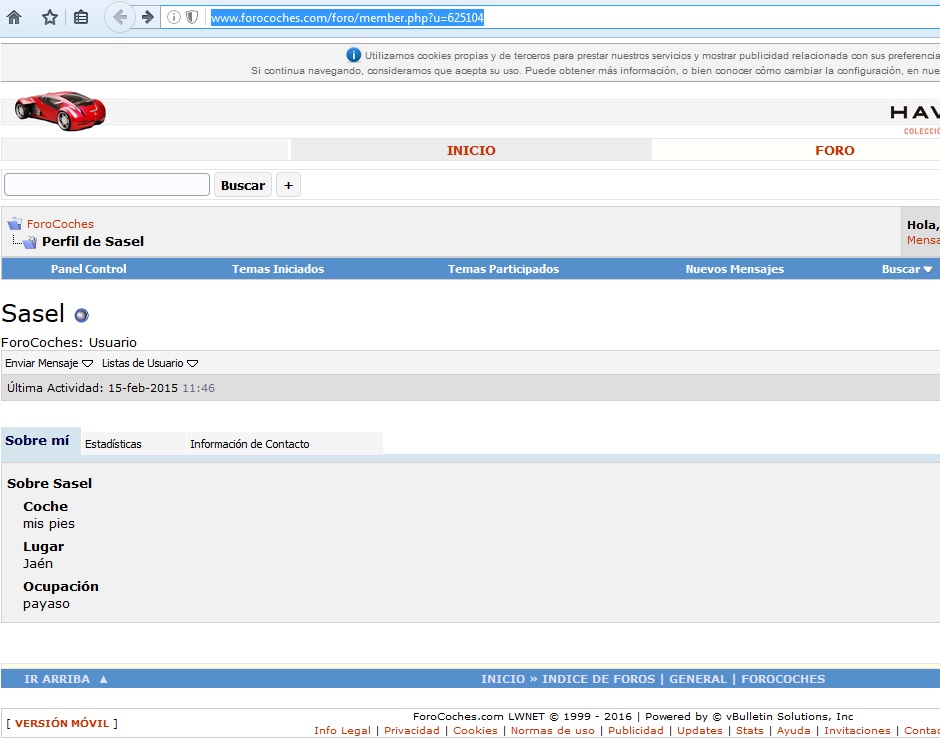Switch to VERSIÓN MÓVIL
The image size is (940, 753).
pyautogui.click(x=62, y=724)
